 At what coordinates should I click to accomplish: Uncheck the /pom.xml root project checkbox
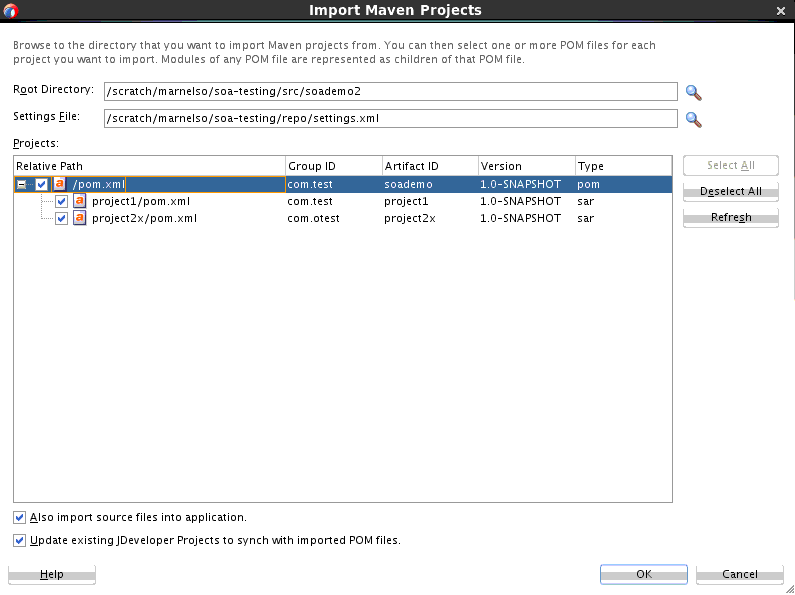[42, 184]
